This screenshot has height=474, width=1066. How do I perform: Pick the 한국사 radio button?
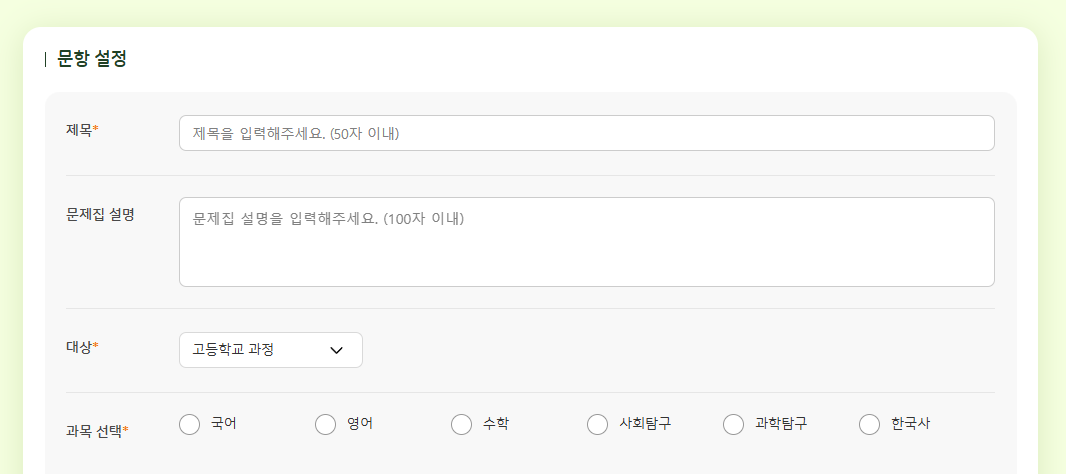click(870, 425)
